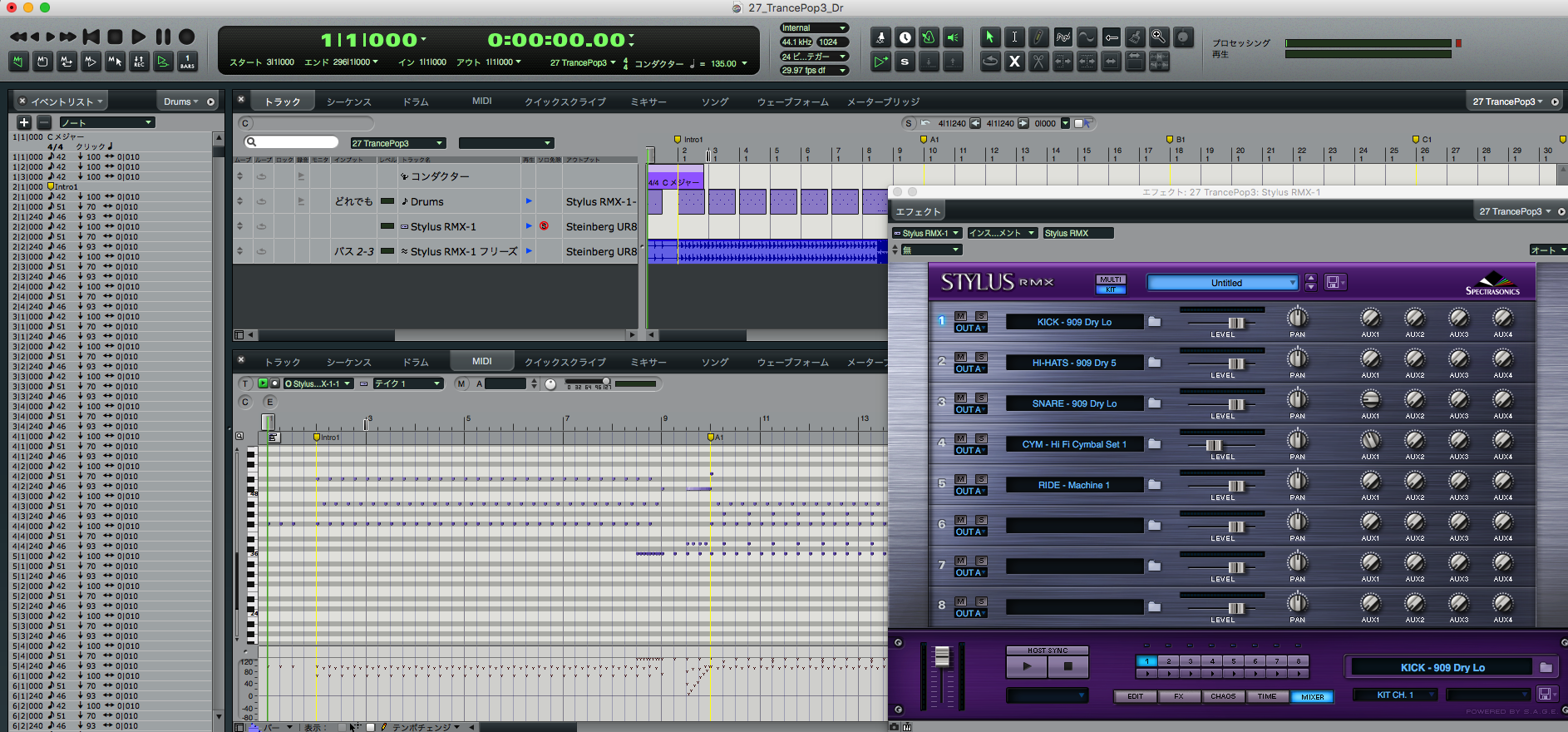Open the tempo 135.00 dropdown arrow

click(744, 63)
